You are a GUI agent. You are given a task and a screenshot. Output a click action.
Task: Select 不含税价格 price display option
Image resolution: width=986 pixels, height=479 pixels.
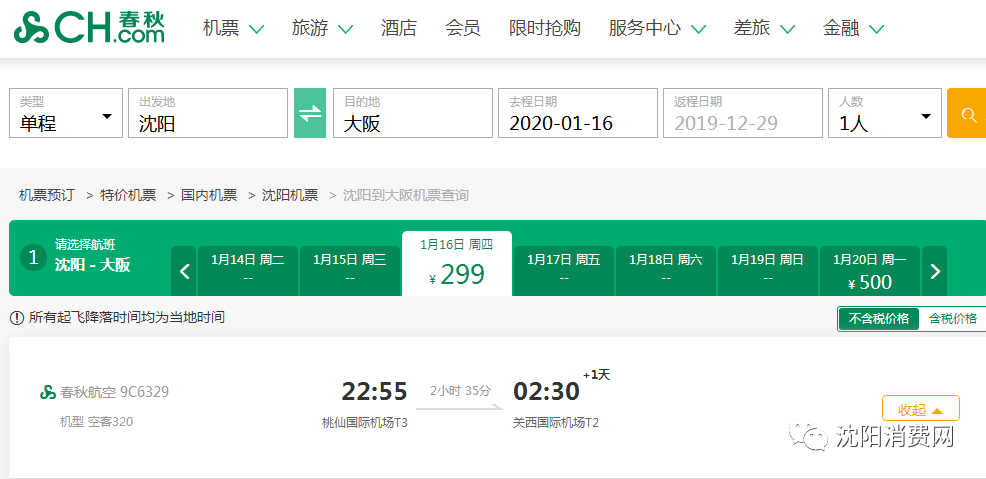tap(878, 319)
